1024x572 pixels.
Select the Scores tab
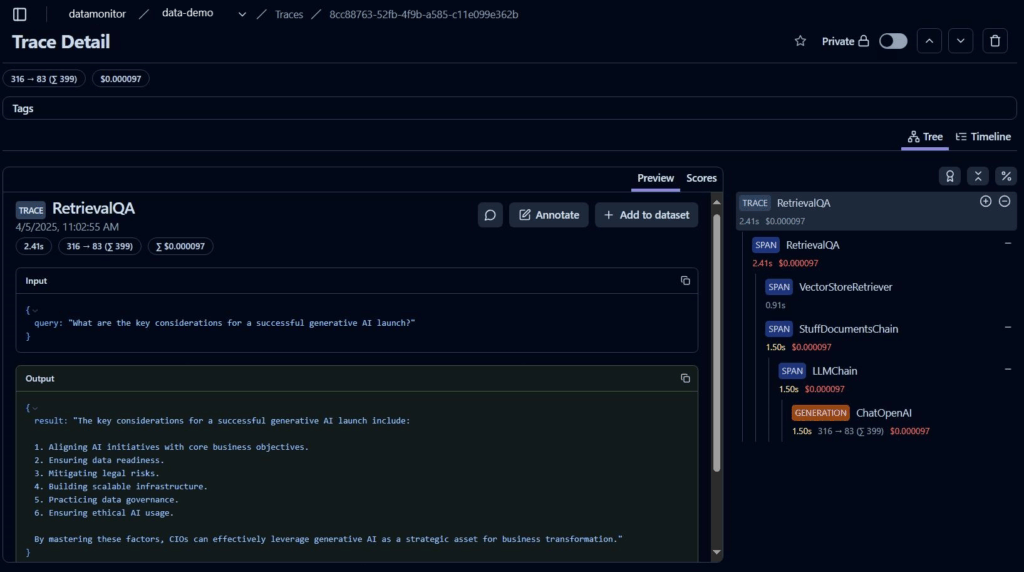[x=701, y=178]
